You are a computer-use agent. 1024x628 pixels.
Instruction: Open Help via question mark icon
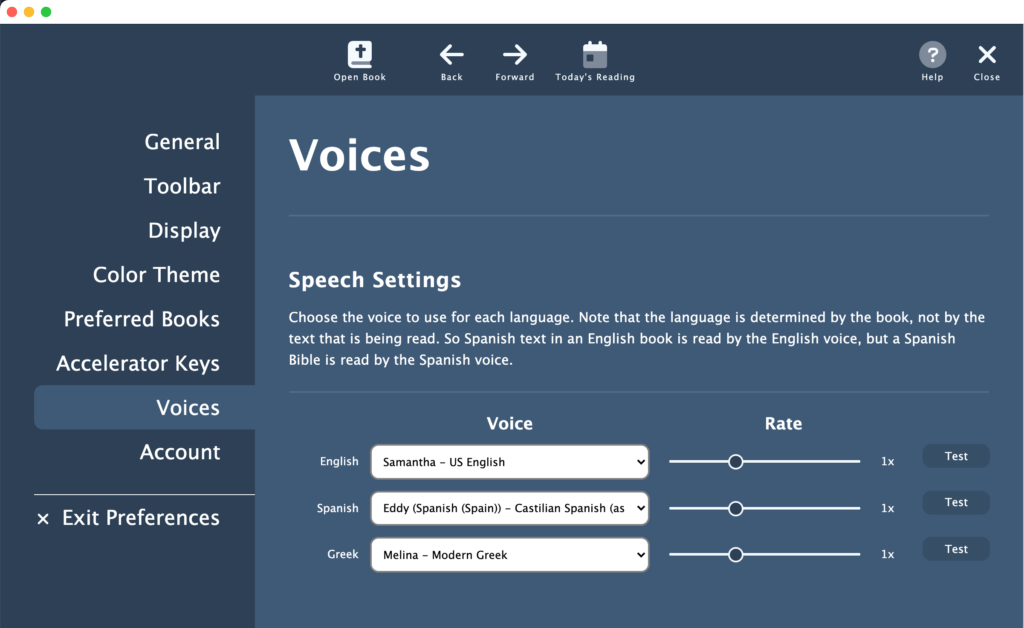coord(932,55)
